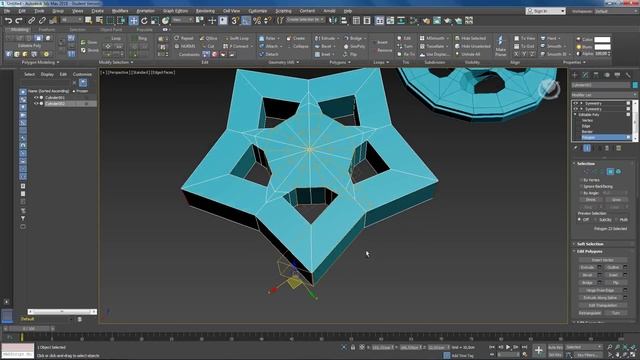Click the Show End Result toggle icon
The width and height of the screenshot is (640, 360).
pos(587,148)
